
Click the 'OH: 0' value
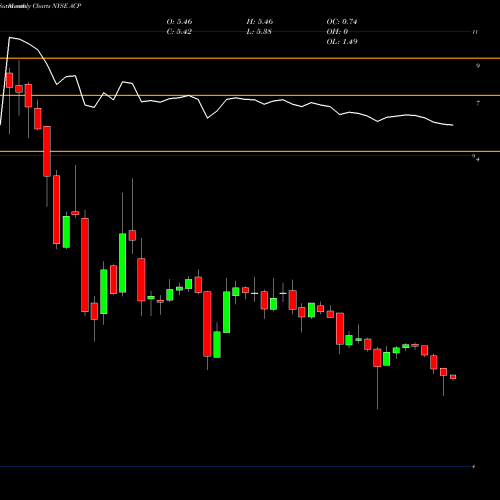337,32
